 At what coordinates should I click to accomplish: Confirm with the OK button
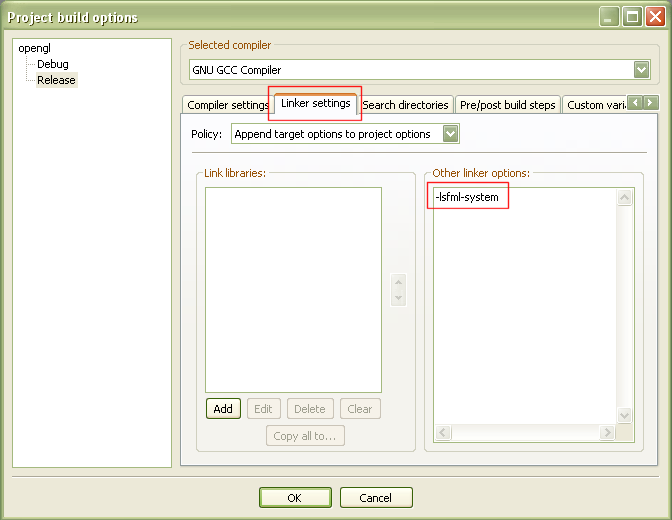coord(295,498)
